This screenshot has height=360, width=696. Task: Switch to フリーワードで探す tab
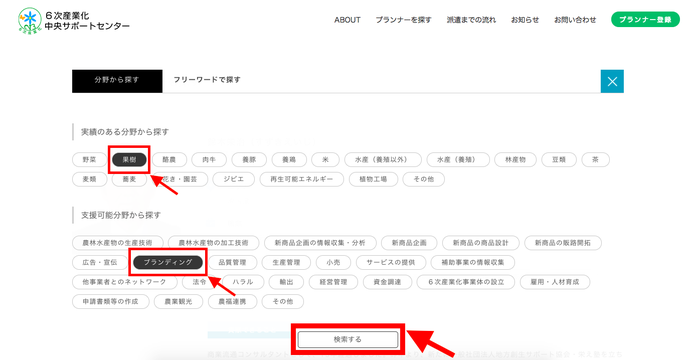(207, 80)
